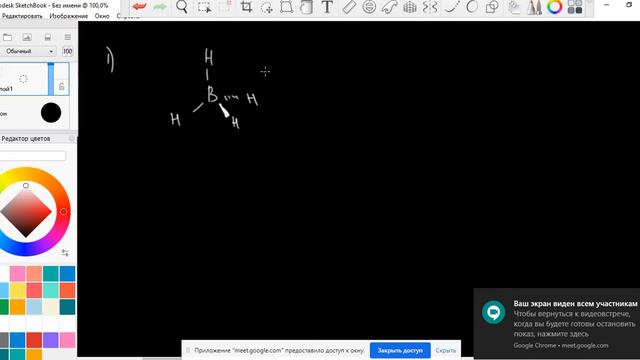This screenshot has width=640, height=360.
Task: Open the Brush Palette pencils icon
Action: [534, 7]
